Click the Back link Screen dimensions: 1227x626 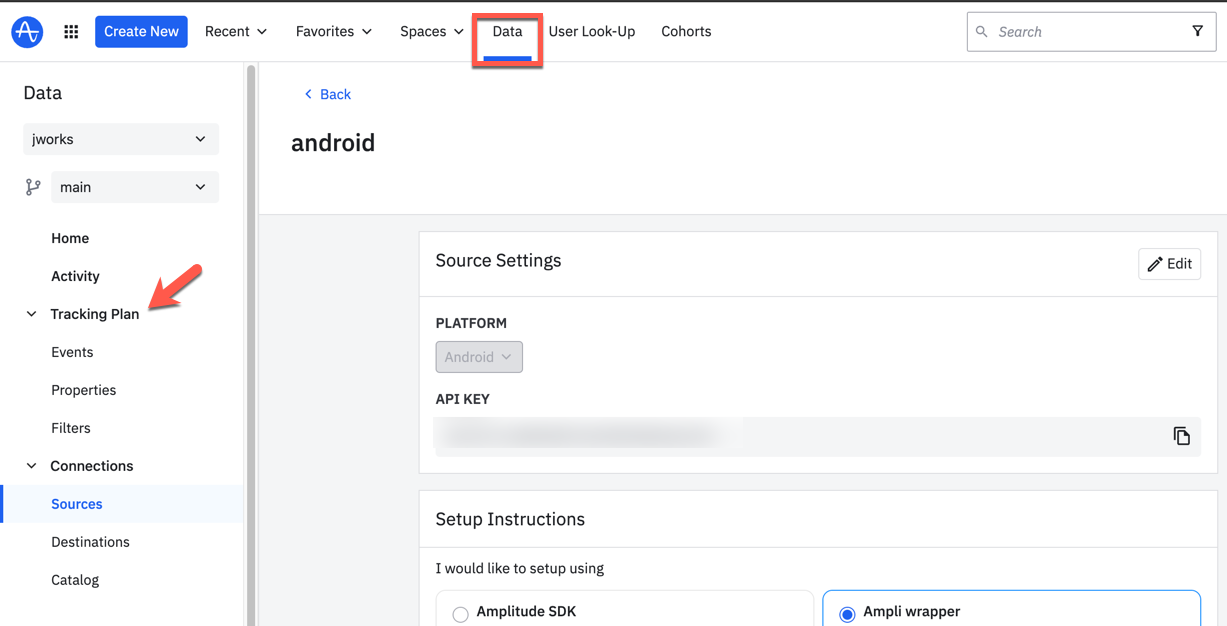click(x=327, y=94)
